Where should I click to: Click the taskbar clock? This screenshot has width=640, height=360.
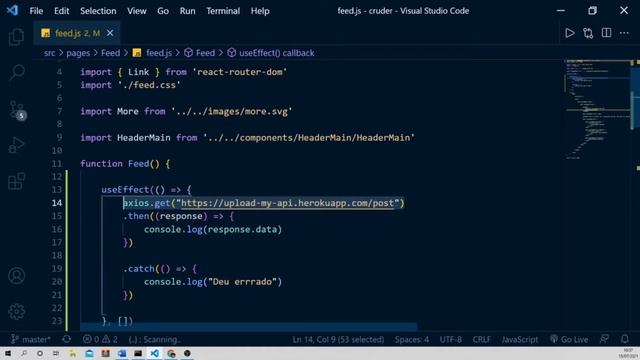pyautogui.click(x=628, y=353)
